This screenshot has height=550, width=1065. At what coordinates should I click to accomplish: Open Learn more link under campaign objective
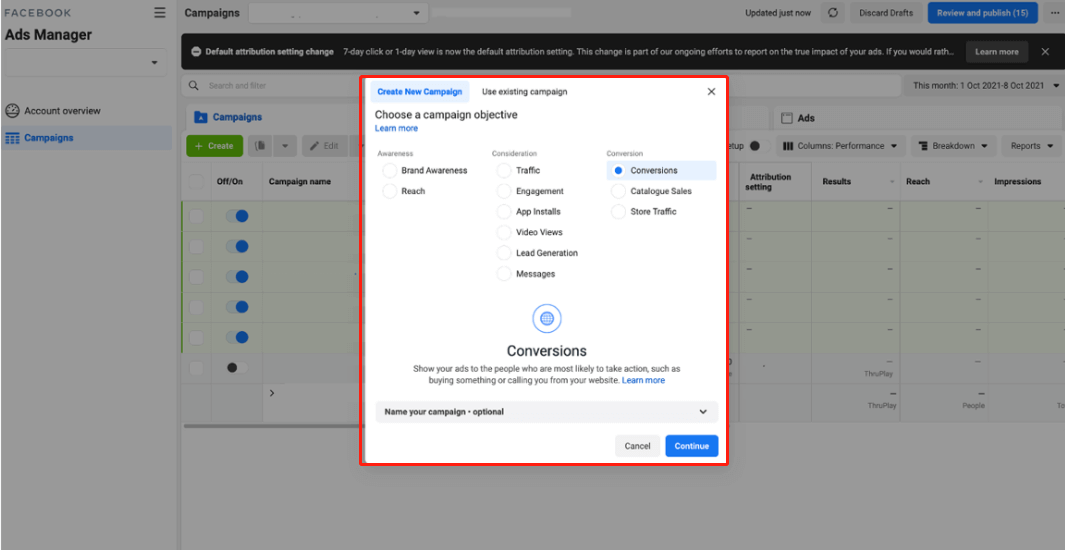[x=396, y=128]
